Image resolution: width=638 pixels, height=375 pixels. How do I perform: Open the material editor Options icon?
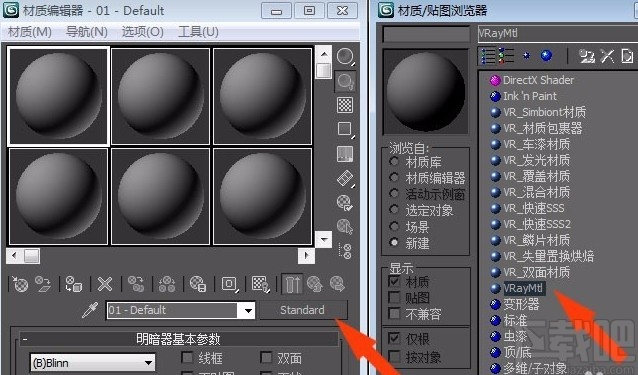(345, 203)
